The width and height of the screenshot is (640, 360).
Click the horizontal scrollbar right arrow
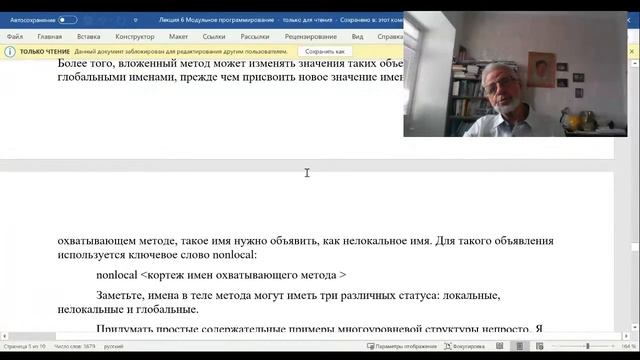coord(626,336)
